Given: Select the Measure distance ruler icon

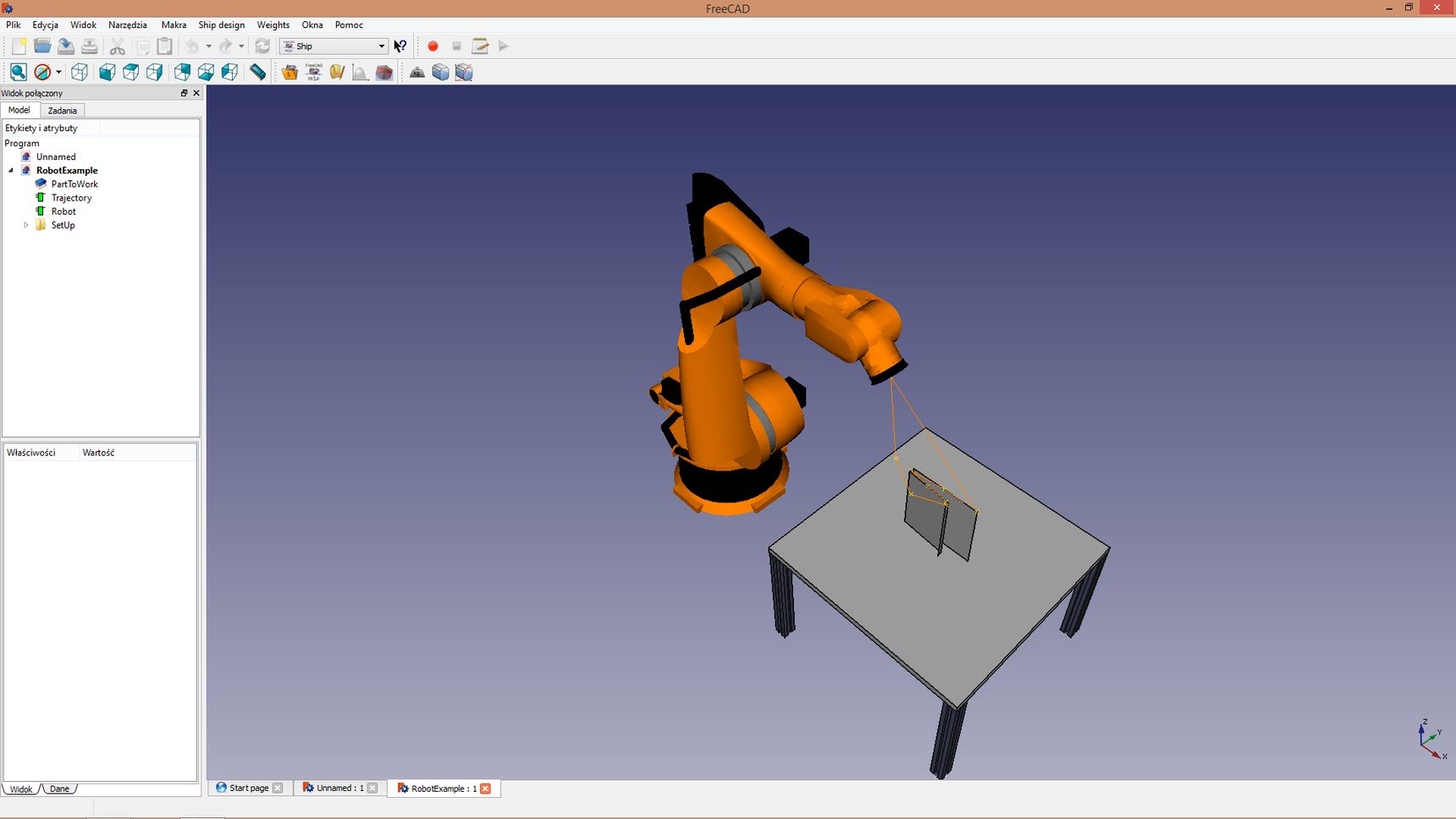Looking at the screenshot, I should [x=257, y=73].
